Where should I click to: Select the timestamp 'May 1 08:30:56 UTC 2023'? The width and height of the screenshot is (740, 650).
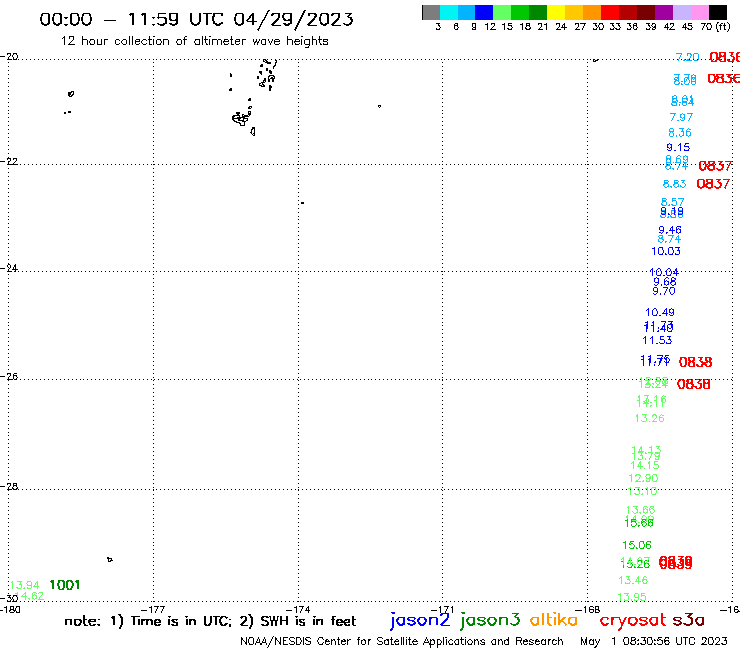coord(654,641)
